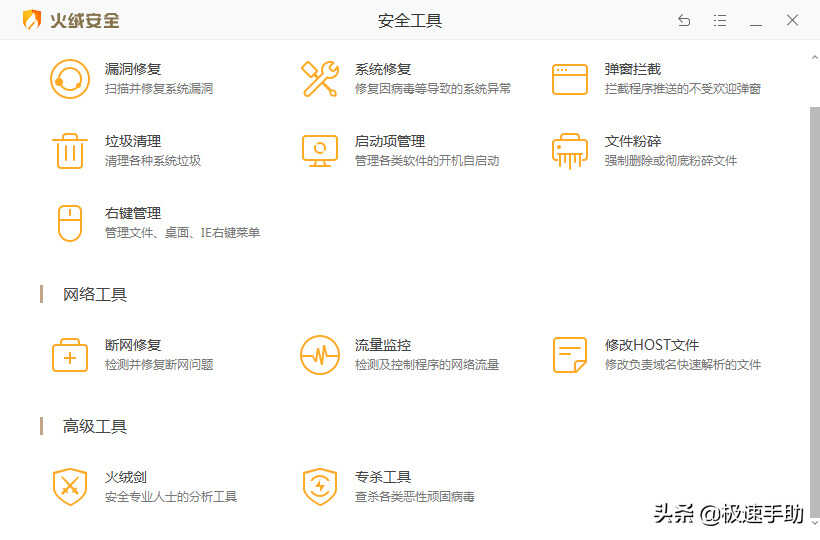820x540 pixels.
Task: Click description 查杀各类恶性顽固病毒
Action: point(414,497)
